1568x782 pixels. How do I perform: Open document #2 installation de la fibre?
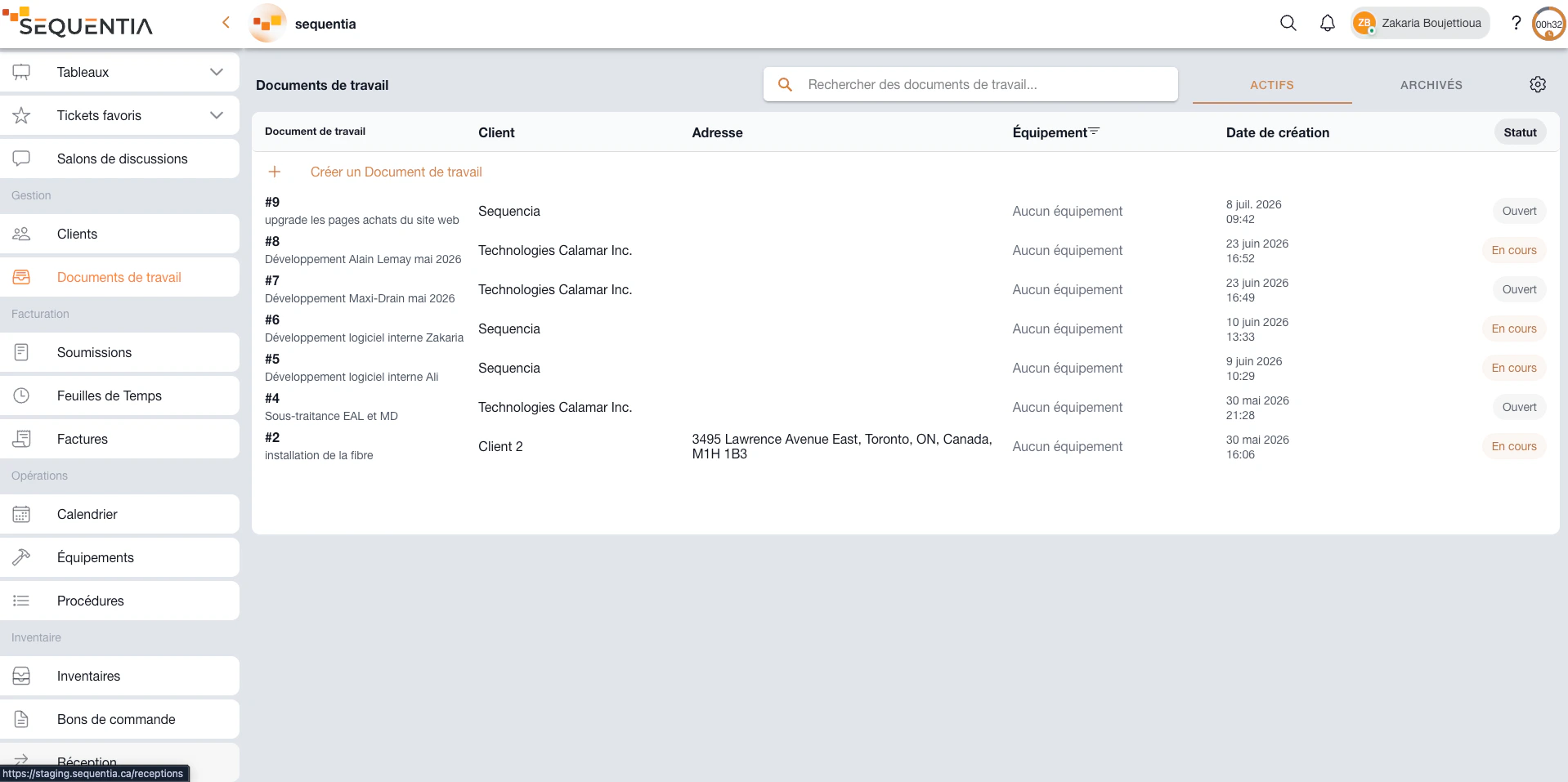[x=319, y=446]
